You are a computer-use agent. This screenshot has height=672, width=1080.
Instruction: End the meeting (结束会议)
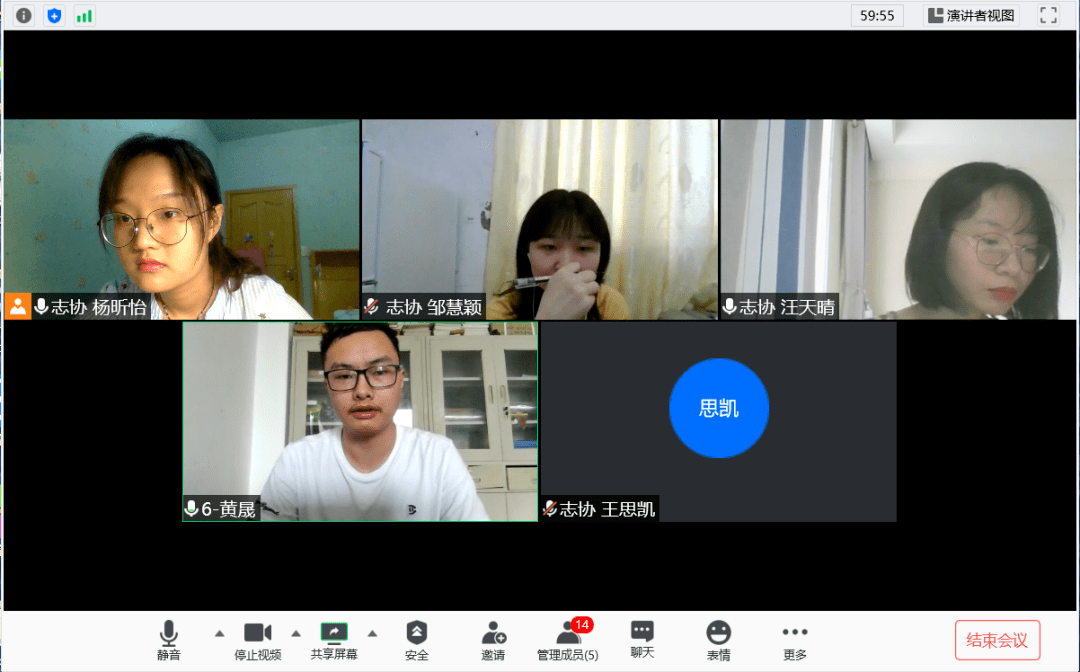click(x=997, y=640)
